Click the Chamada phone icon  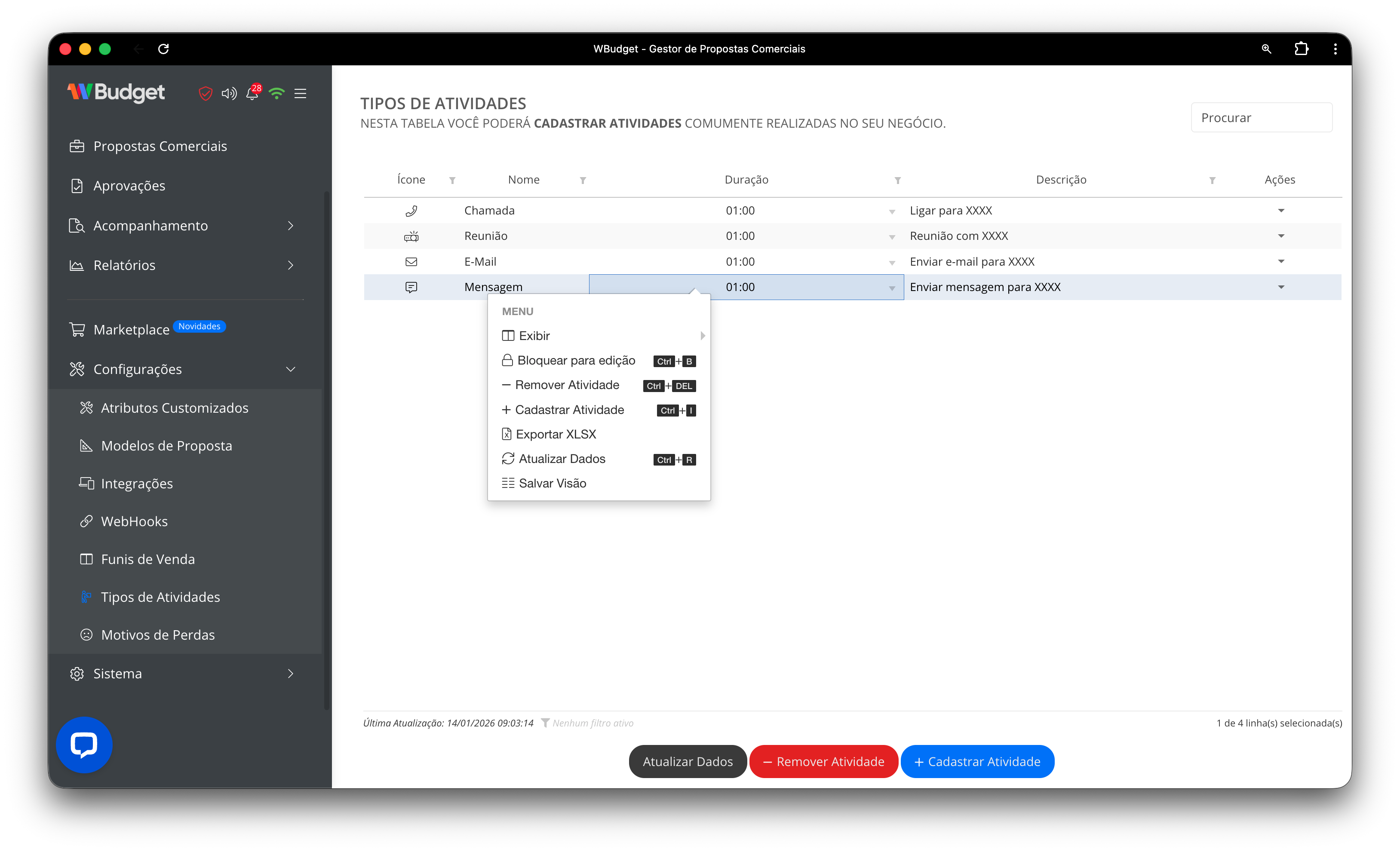[411, 211]
